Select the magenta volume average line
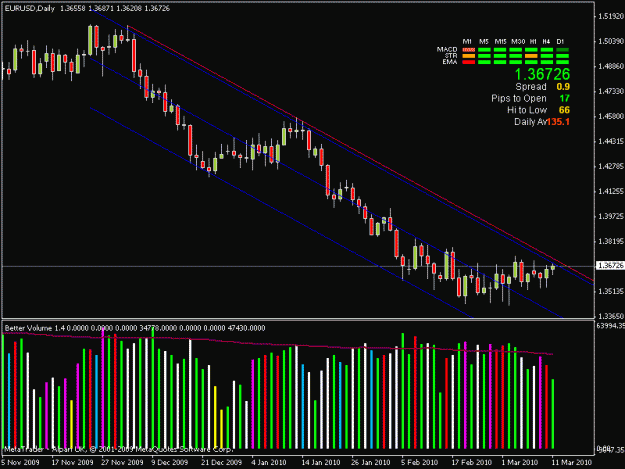Image resolution: width=625 pixels, height=469 pixels. (279, 343)
